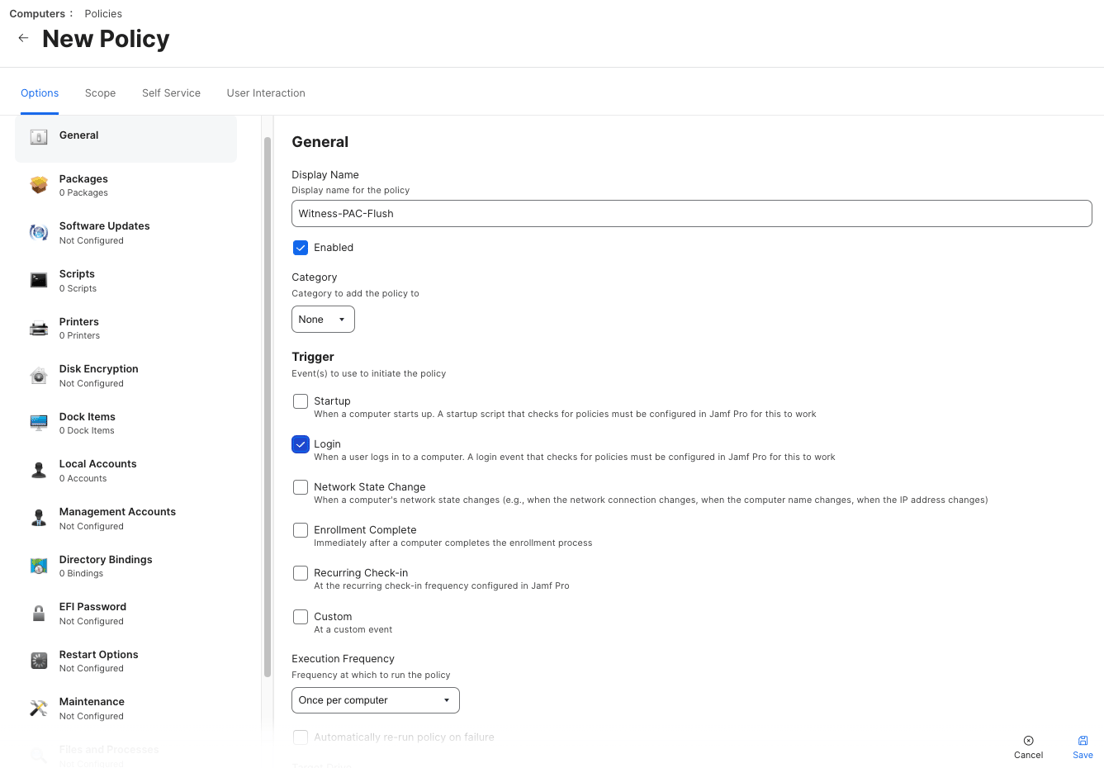Cancel the policy creation
The width and height of the screenshot is (1104, 768).
coord(1028,747)
